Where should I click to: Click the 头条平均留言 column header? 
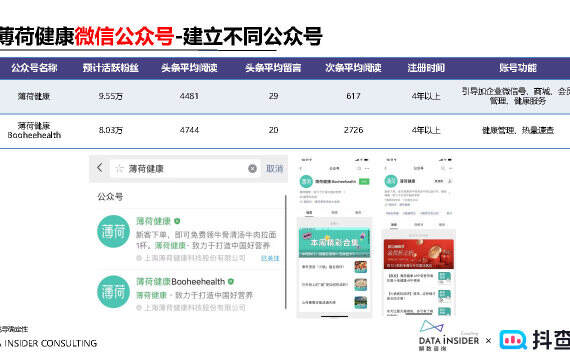[x=273, y=68]
